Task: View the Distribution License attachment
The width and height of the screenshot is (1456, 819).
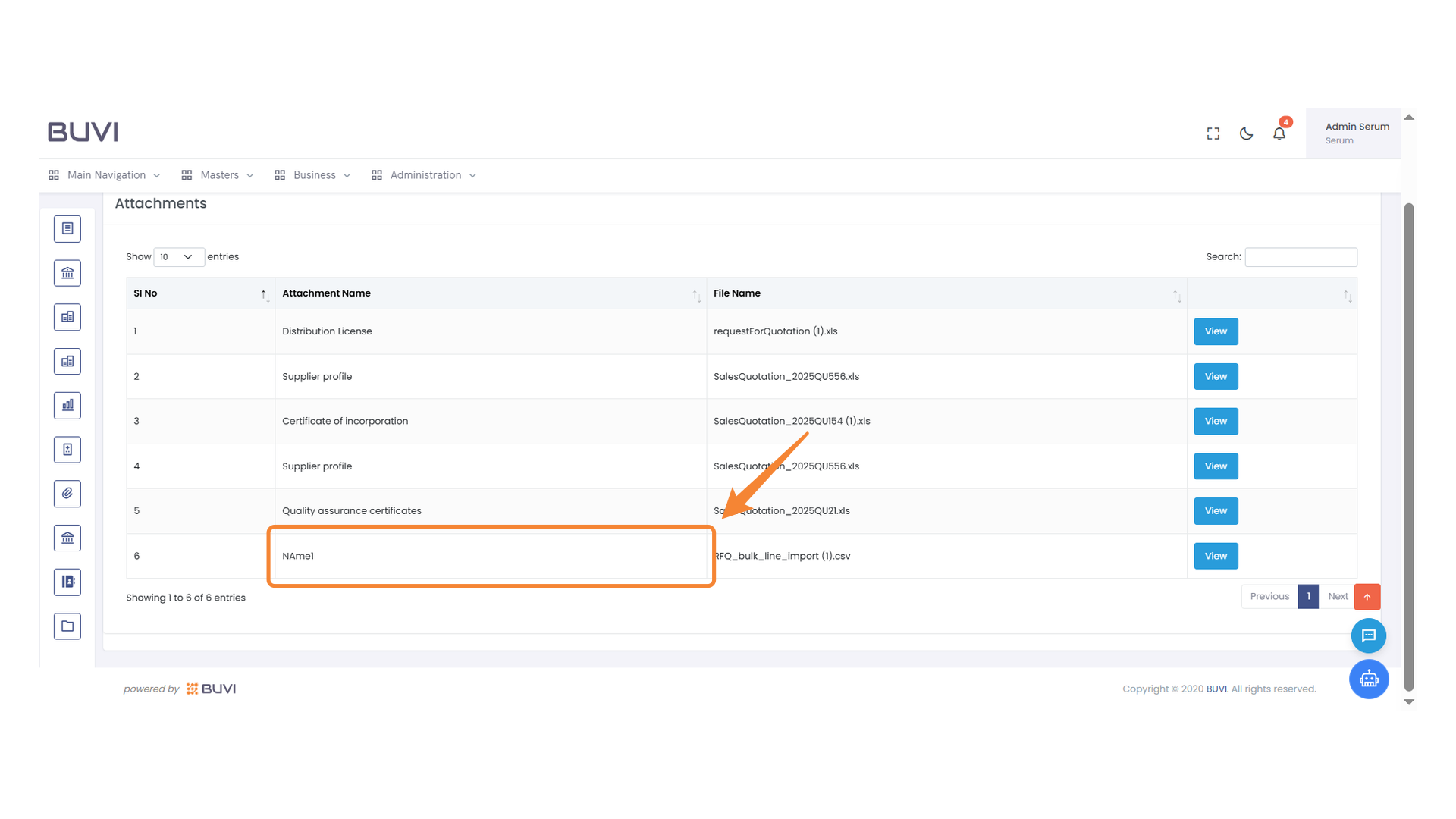Action: 1216,331
